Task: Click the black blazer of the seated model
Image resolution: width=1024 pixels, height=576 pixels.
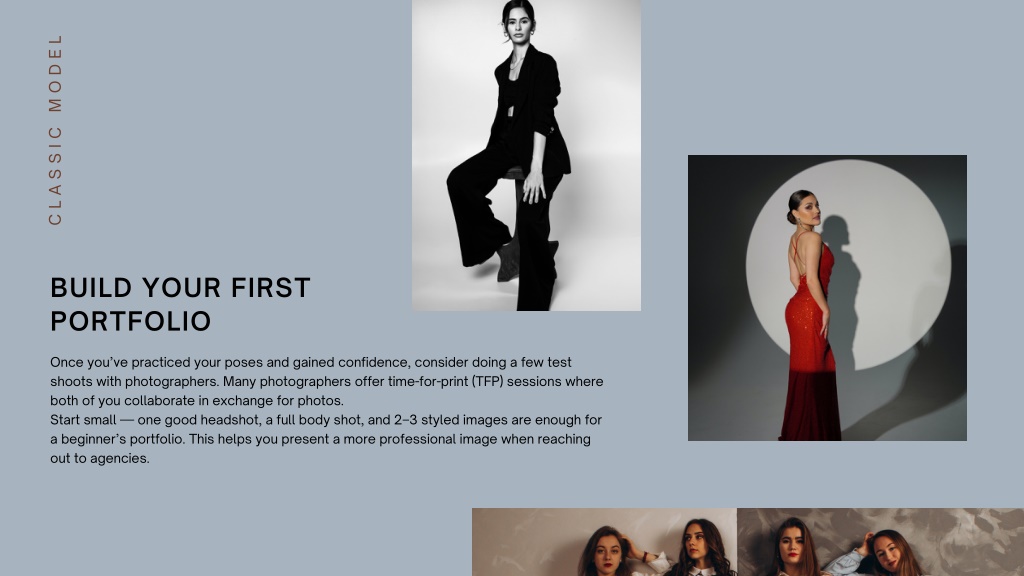Action: pos(532,111)
